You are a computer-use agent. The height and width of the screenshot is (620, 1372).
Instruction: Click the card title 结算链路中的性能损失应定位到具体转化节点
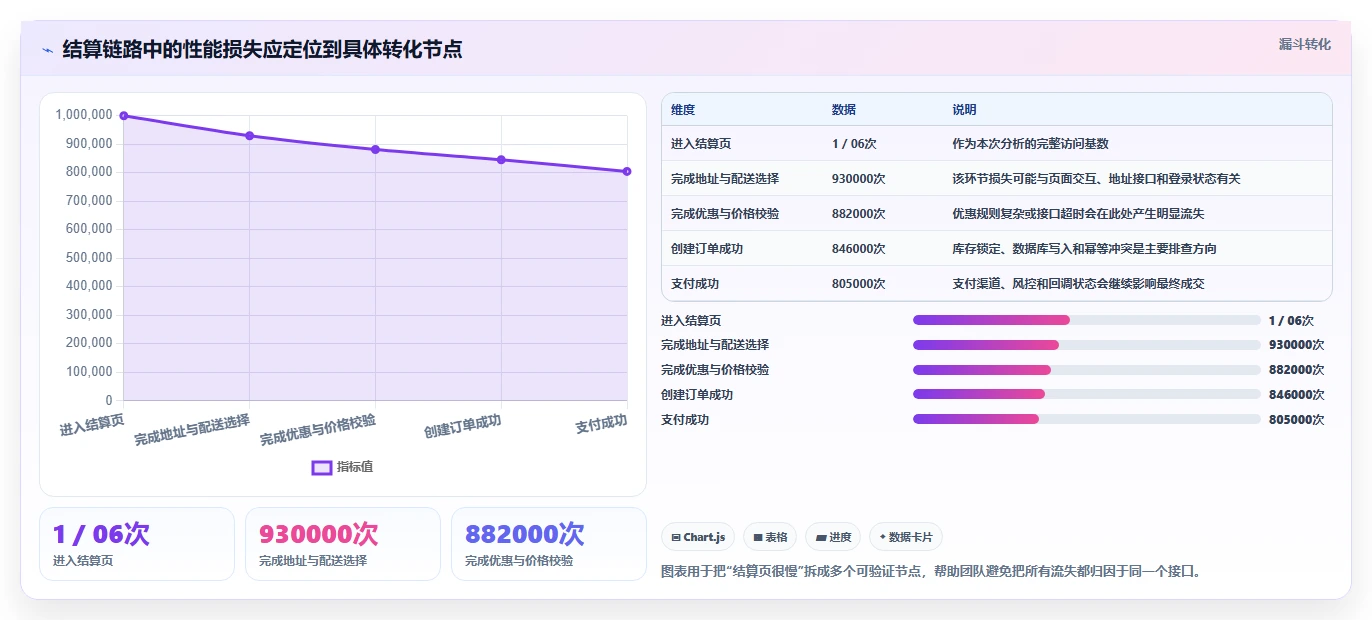[x=262, y=50]
